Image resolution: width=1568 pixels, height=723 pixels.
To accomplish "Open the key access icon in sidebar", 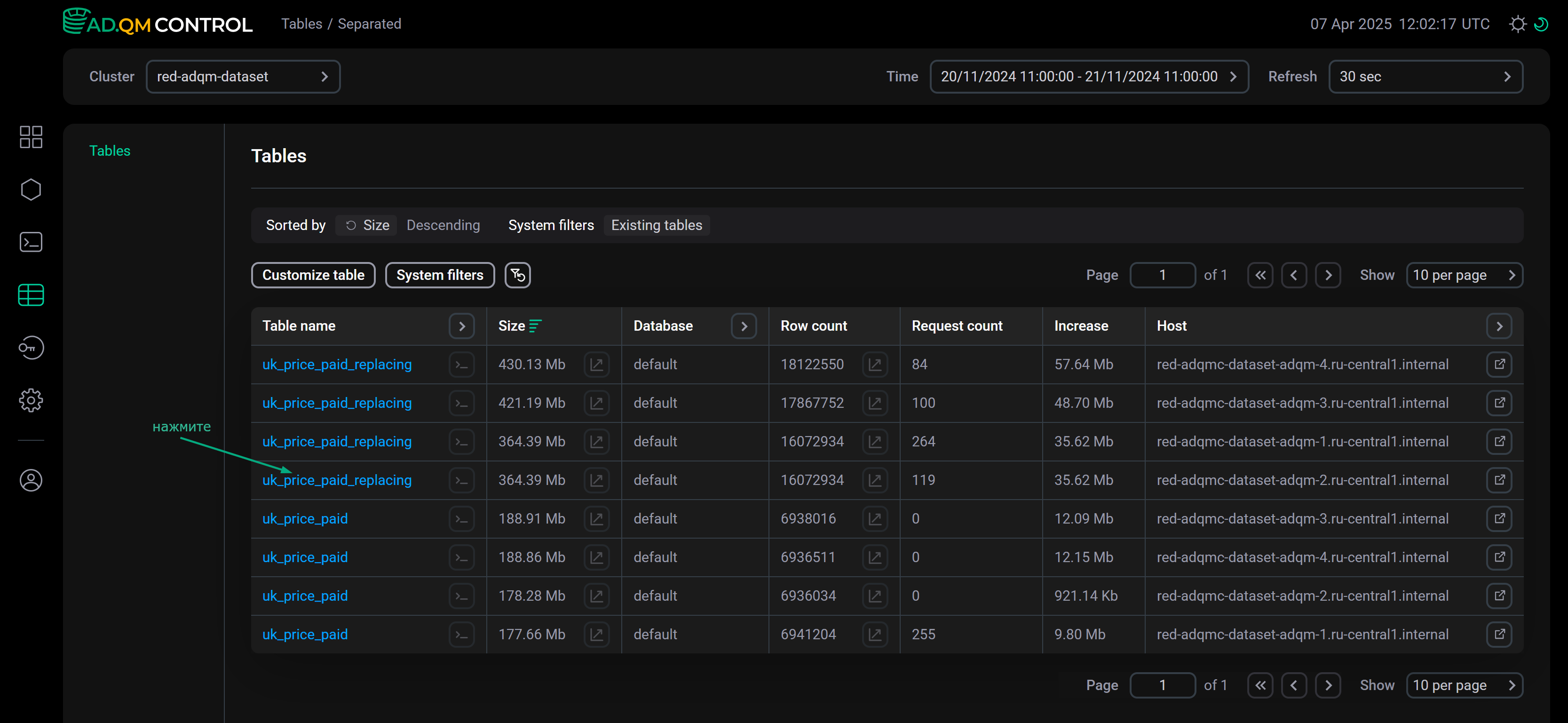I will 31,348.
